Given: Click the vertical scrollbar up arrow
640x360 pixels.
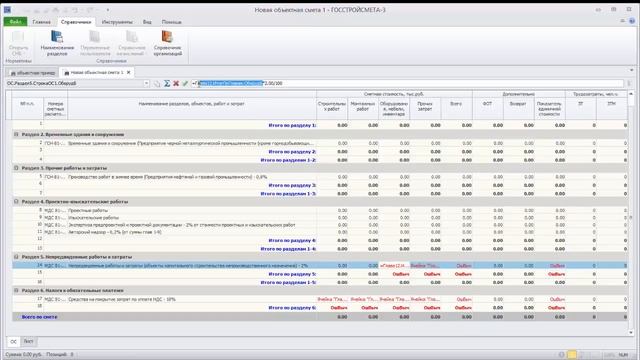Looking at the screenshot, I should tap(631, 93).
